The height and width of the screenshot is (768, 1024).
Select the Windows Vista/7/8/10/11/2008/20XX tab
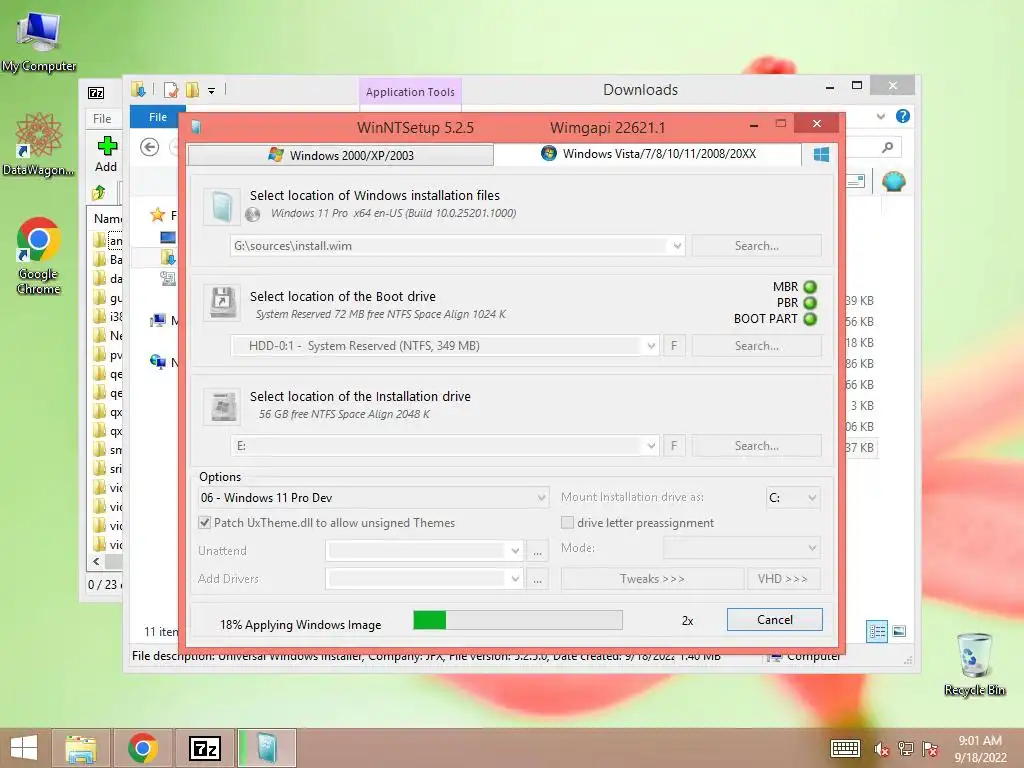coord(648,153)
